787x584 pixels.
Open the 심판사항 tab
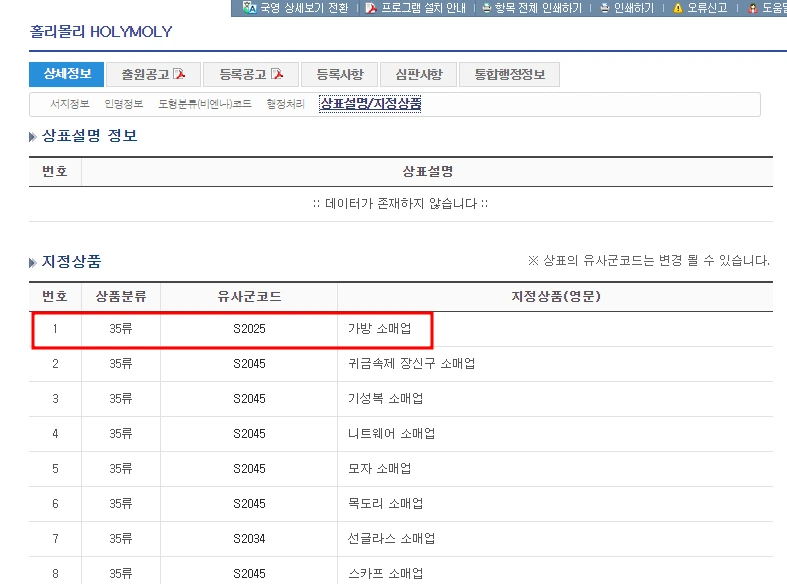(x=419, y=75)
